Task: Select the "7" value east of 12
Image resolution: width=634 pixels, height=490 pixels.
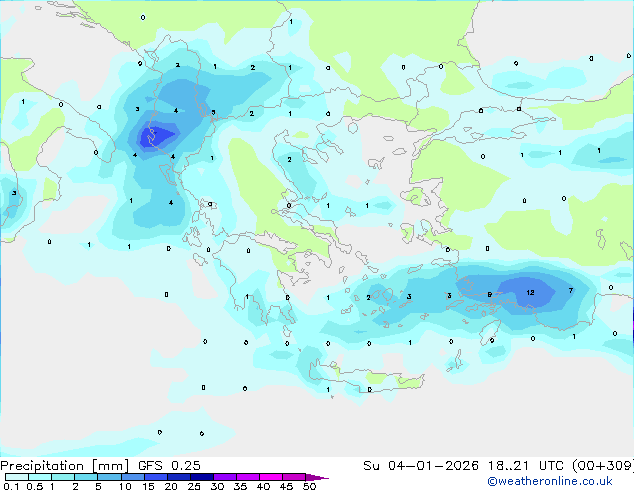Action: (571, 290)
